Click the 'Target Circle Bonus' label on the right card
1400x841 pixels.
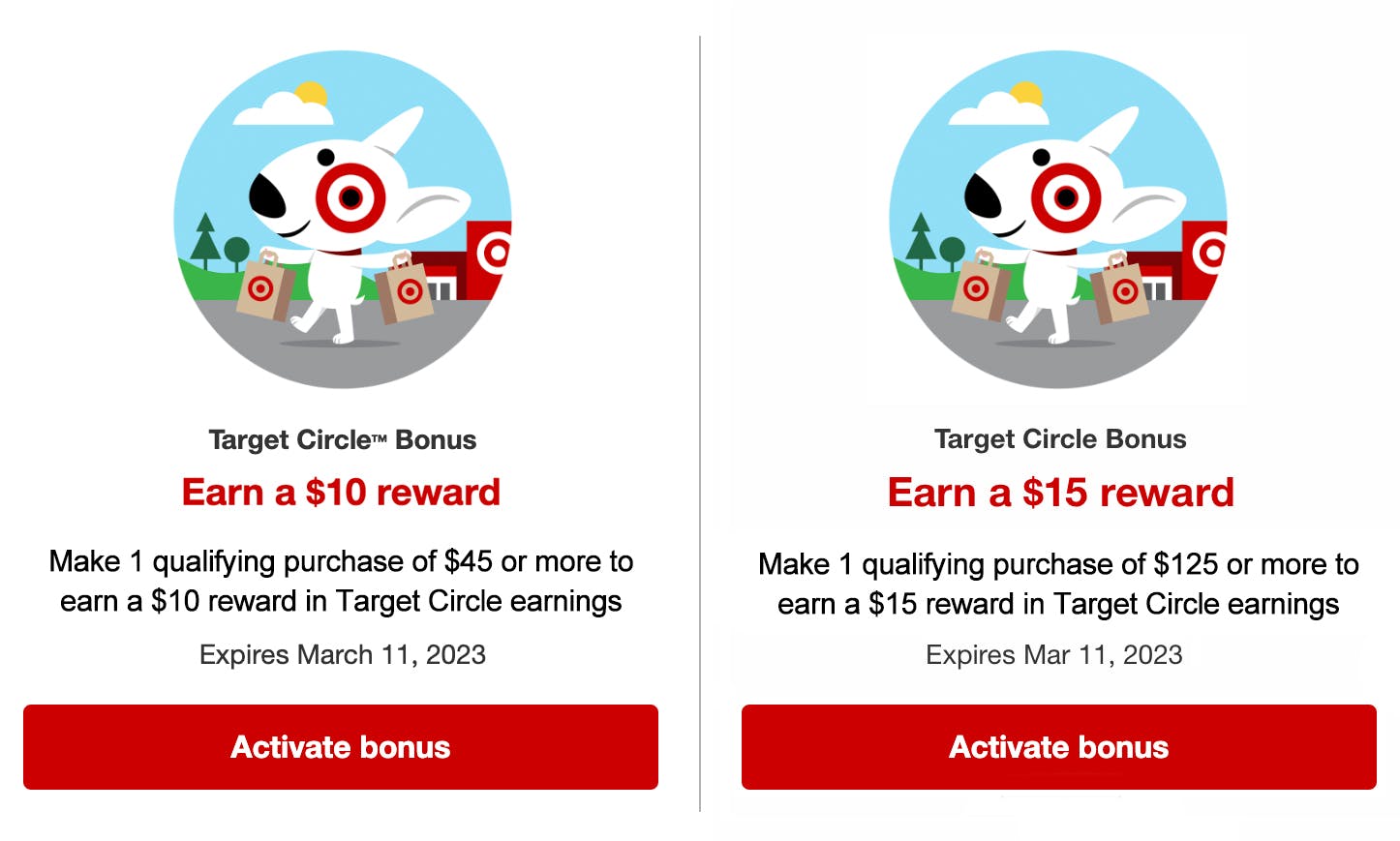1059,438
